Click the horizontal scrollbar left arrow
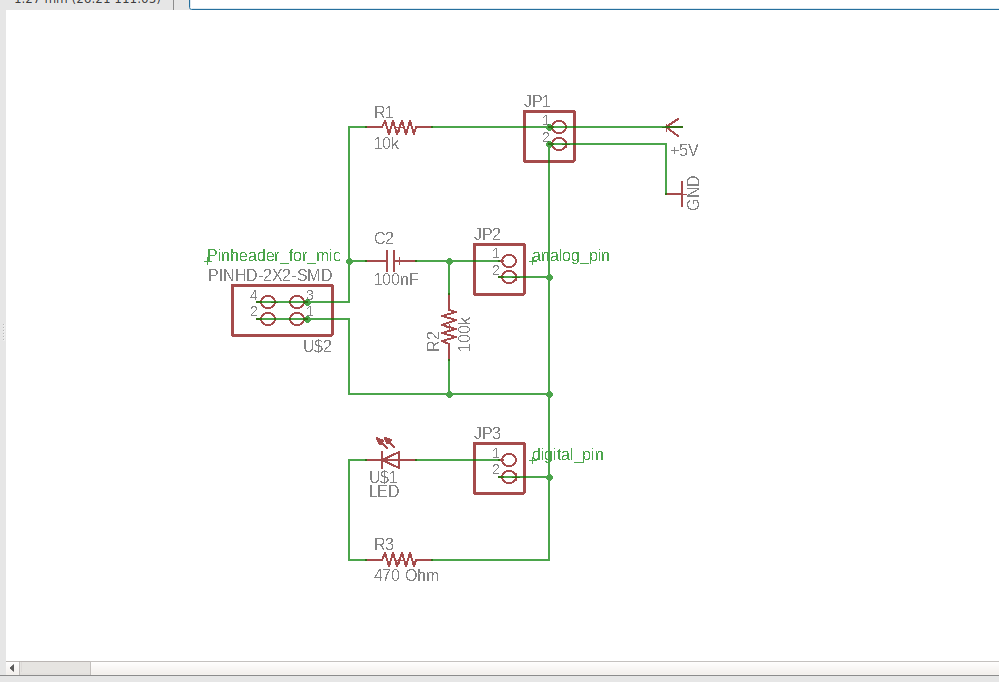This screenshot has height=682, width=999. (12, 668)
